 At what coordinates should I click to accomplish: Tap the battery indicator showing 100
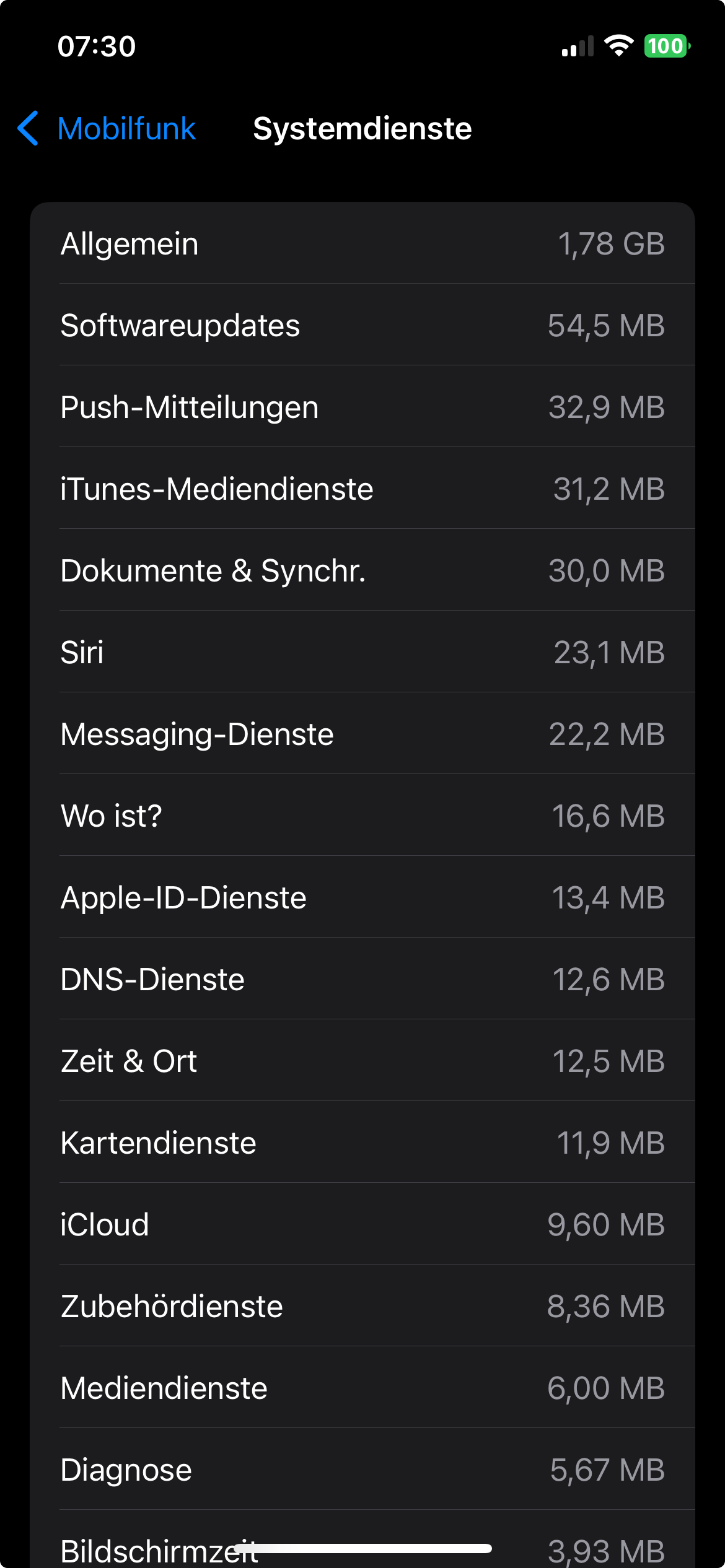[667, 46]
